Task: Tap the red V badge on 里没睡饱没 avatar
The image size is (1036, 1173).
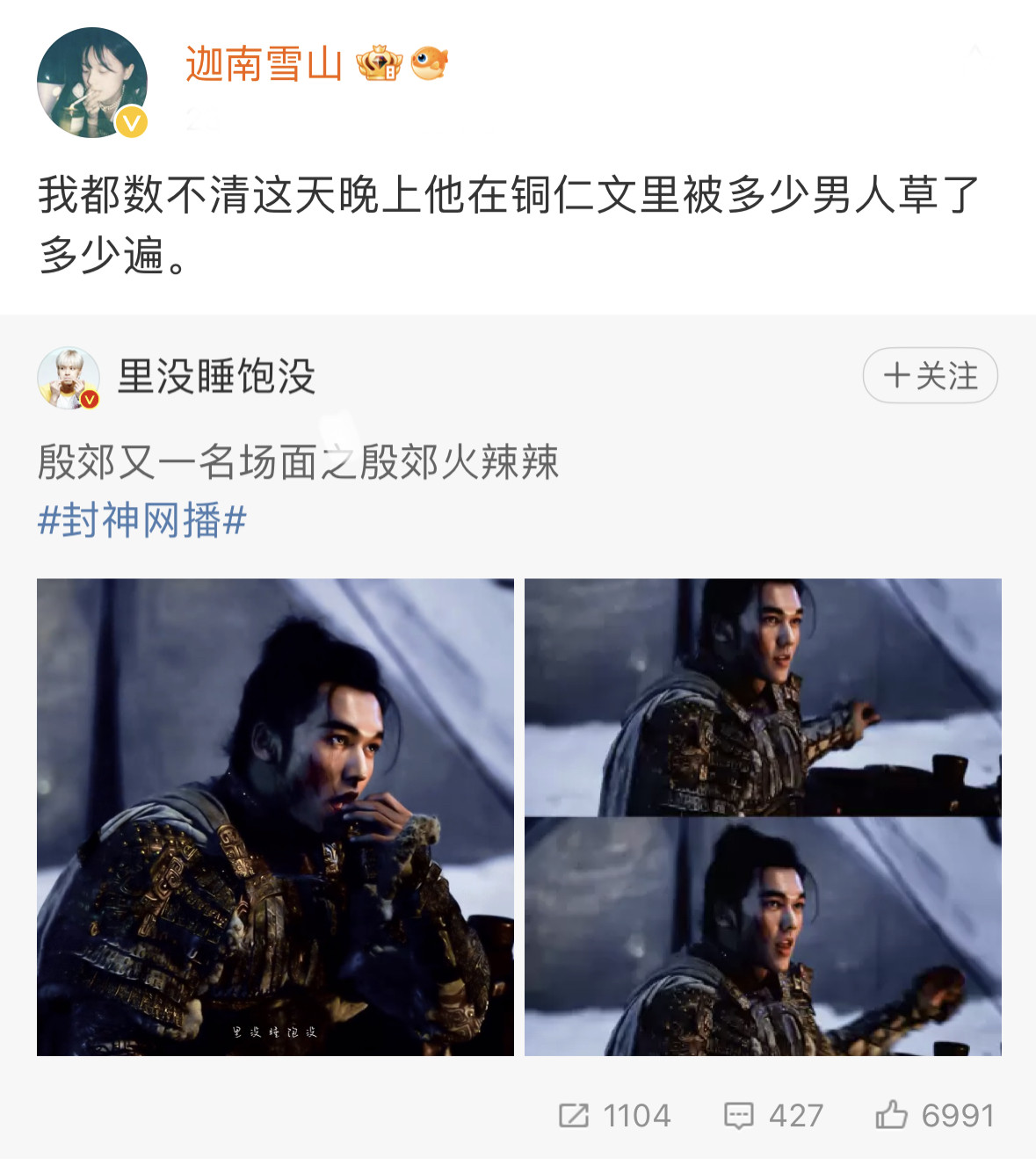Action: pos(90,400)
